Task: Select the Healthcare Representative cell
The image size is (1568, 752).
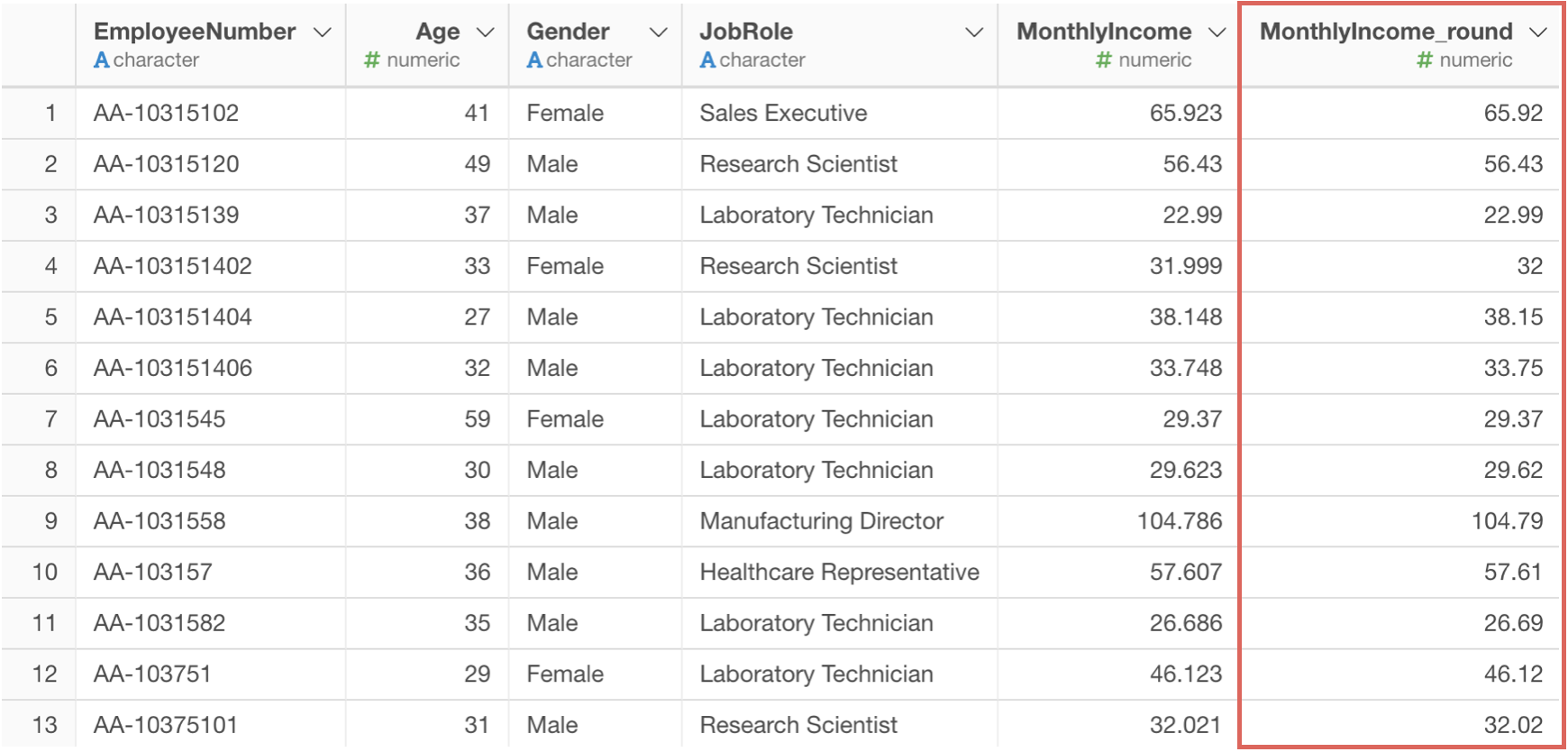Action: tap(839, 573)
